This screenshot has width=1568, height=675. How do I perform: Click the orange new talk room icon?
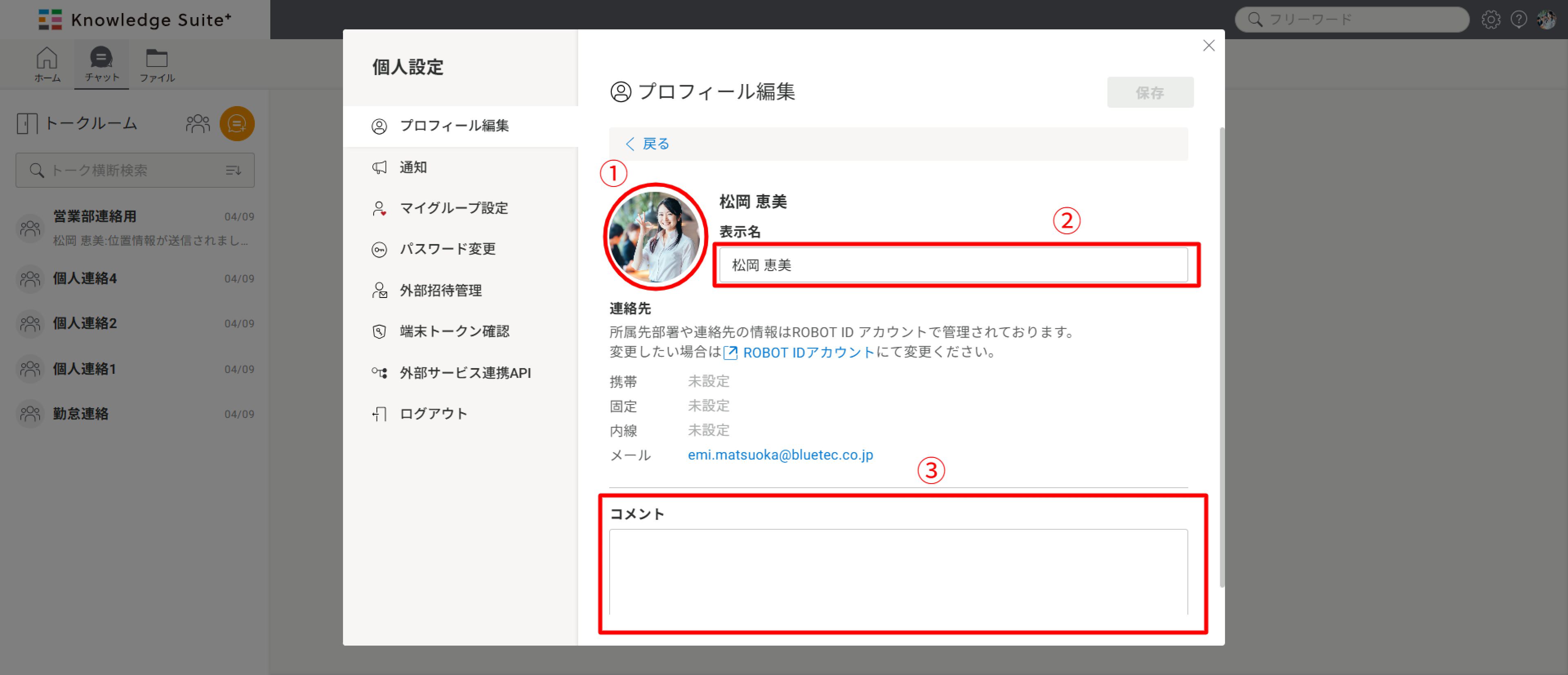(237, 124)
